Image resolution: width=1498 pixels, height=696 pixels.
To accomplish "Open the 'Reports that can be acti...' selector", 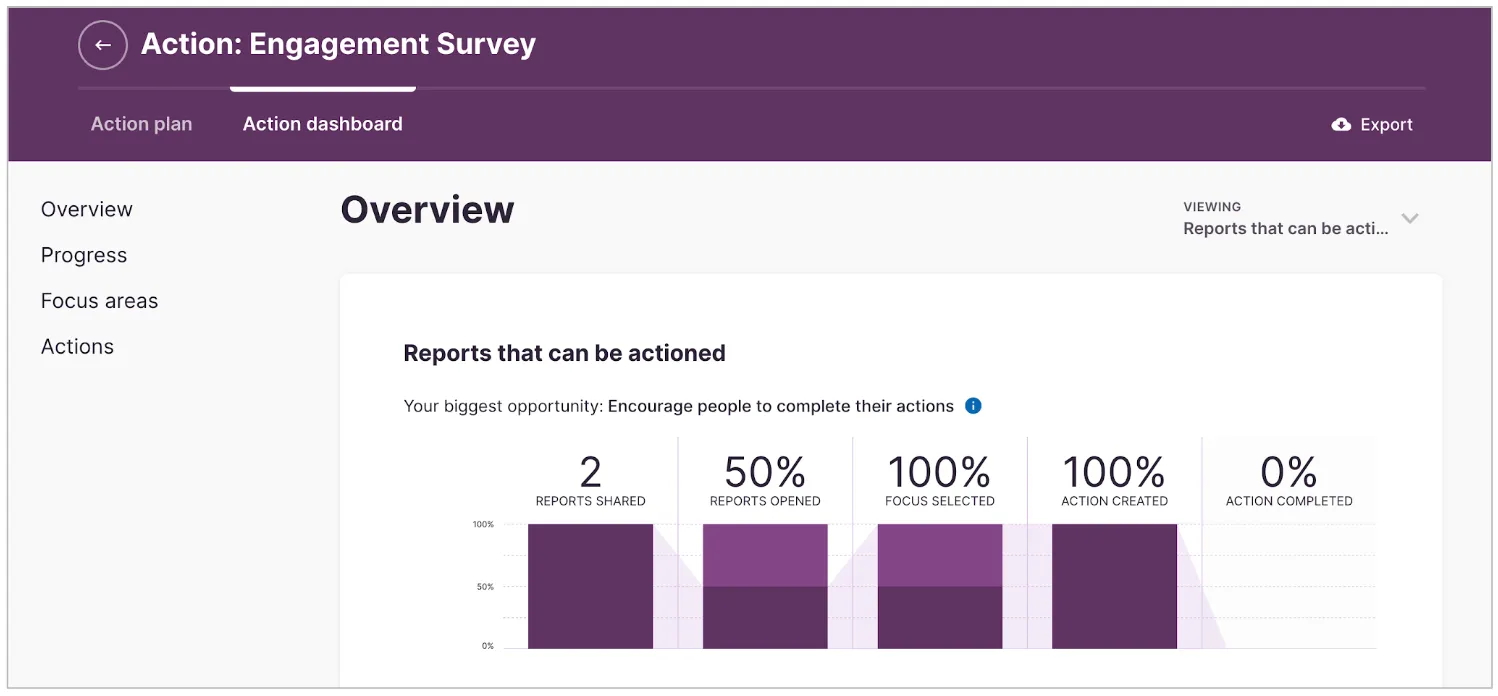I will point(1285,229).
